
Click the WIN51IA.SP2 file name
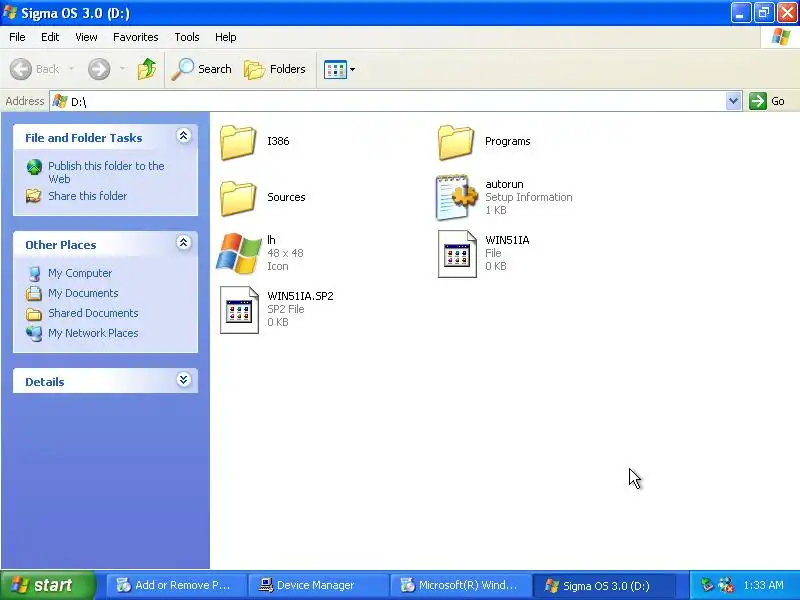301,296
